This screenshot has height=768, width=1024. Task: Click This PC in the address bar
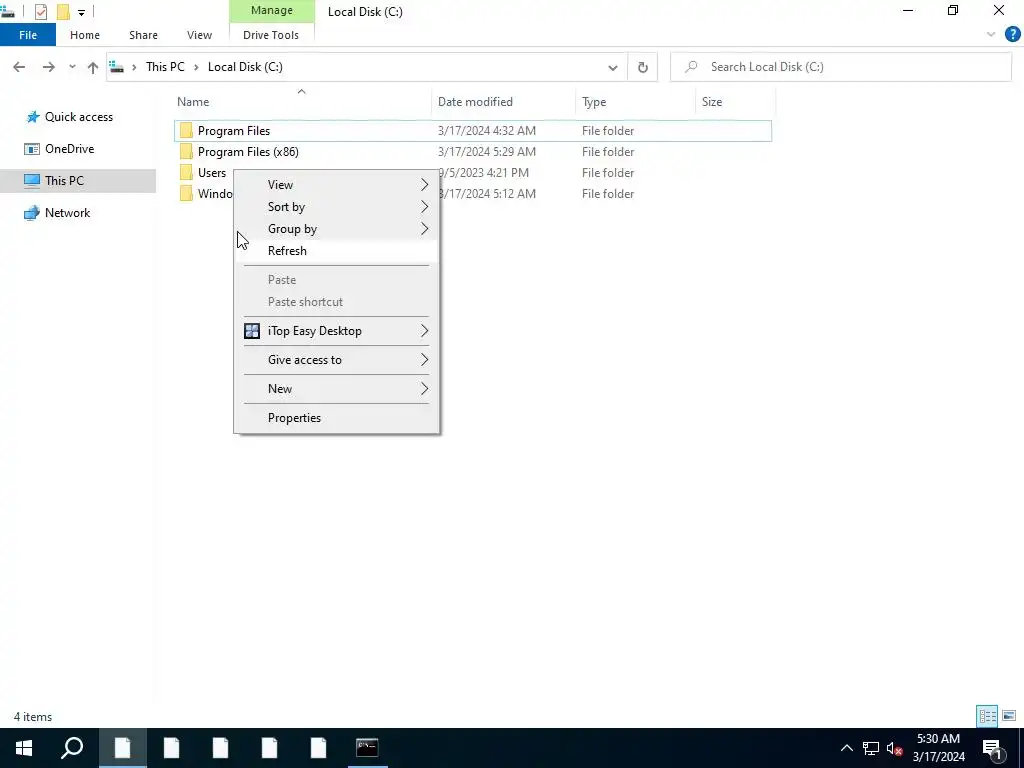165,67
